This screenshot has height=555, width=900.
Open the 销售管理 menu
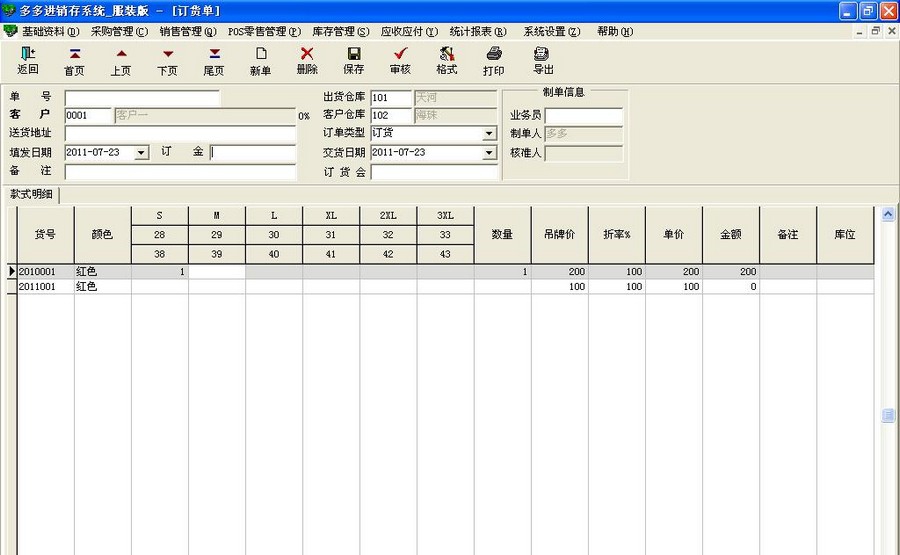click(x=188, y=32)
